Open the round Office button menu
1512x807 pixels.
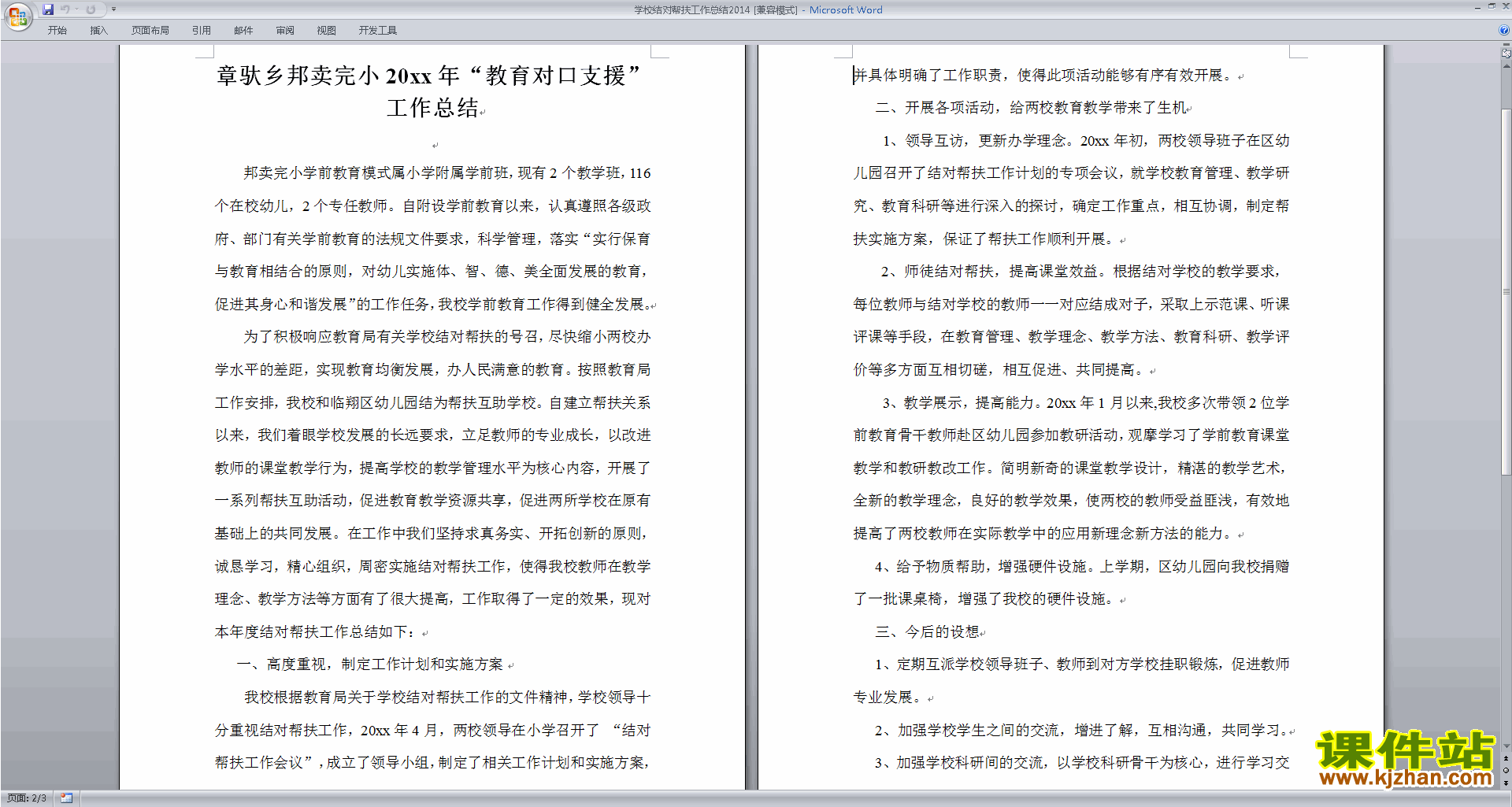17,17
